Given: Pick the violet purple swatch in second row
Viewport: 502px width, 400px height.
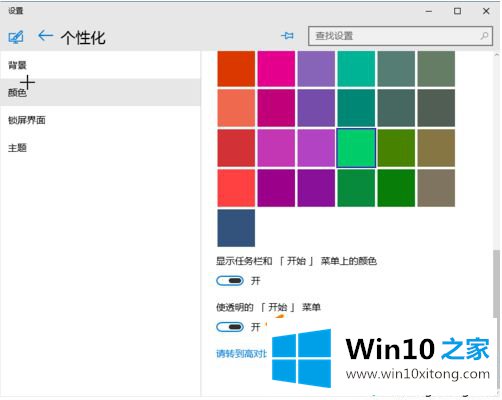Looking at the screenshot, I should pos(316,108).
